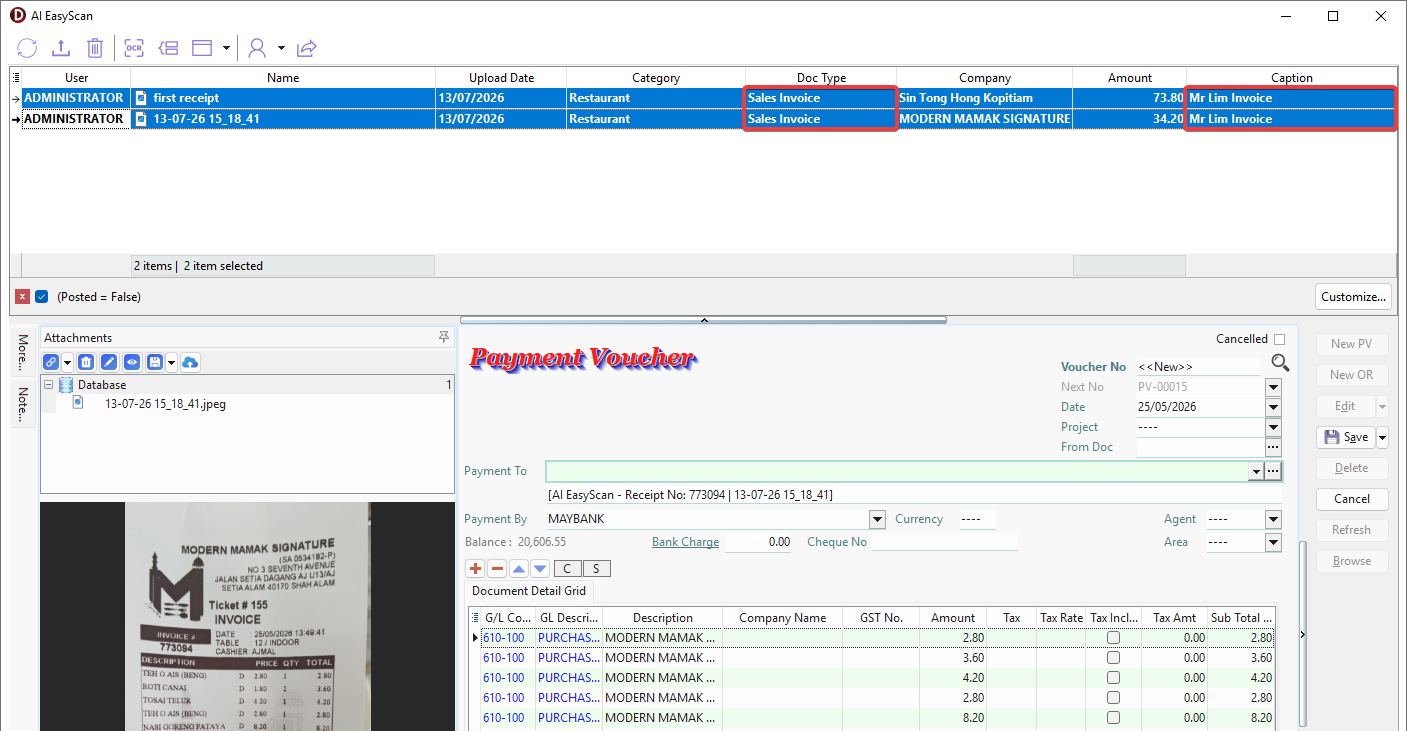1407x731 pixels.
Task: Click the floppy disk icon in Attachments toolbar
Action: (x=155, y=362)
